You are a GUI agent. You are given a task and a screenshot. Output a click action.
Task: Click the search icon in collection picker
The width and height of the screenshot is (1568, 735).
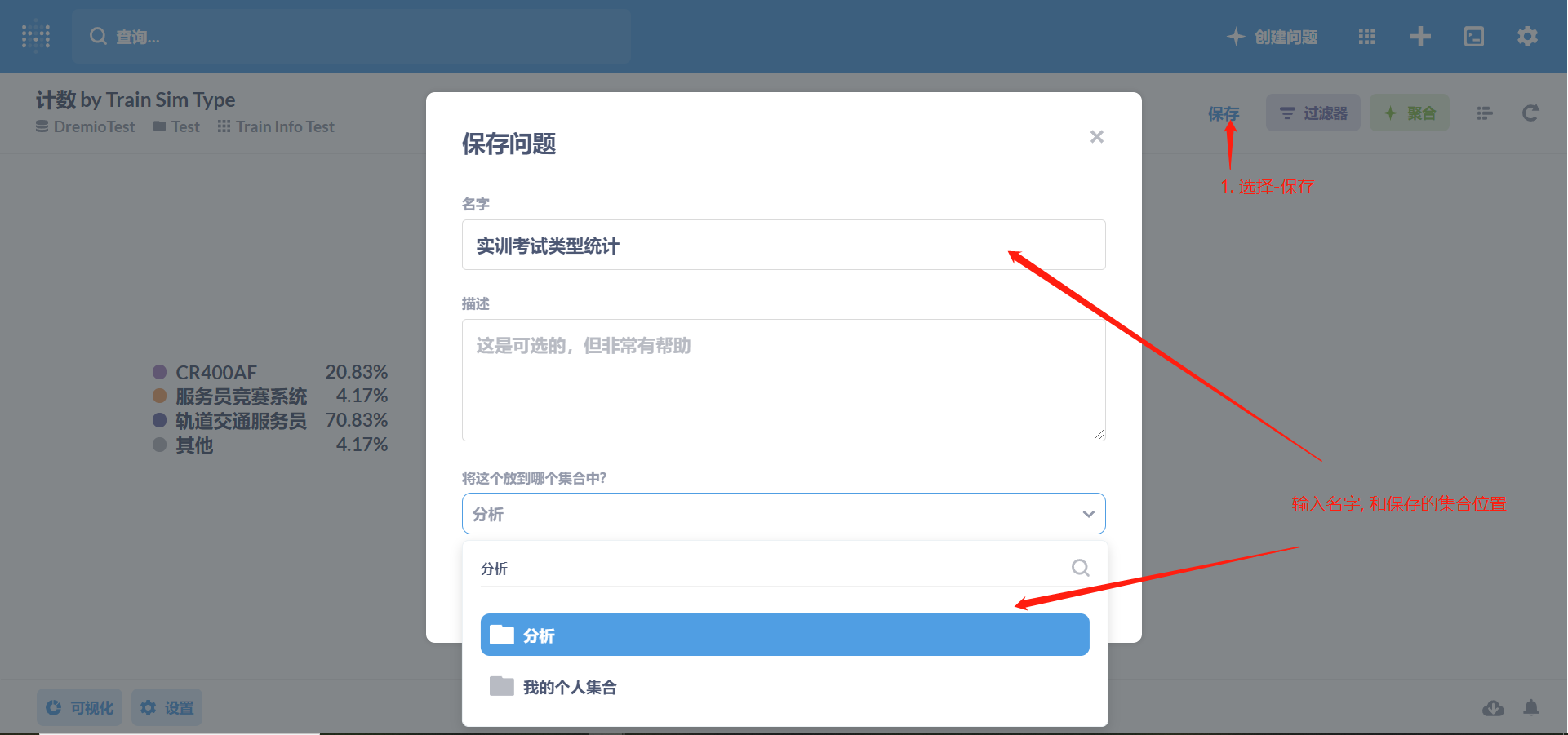pyautogui.click(x=1080, y=568)
